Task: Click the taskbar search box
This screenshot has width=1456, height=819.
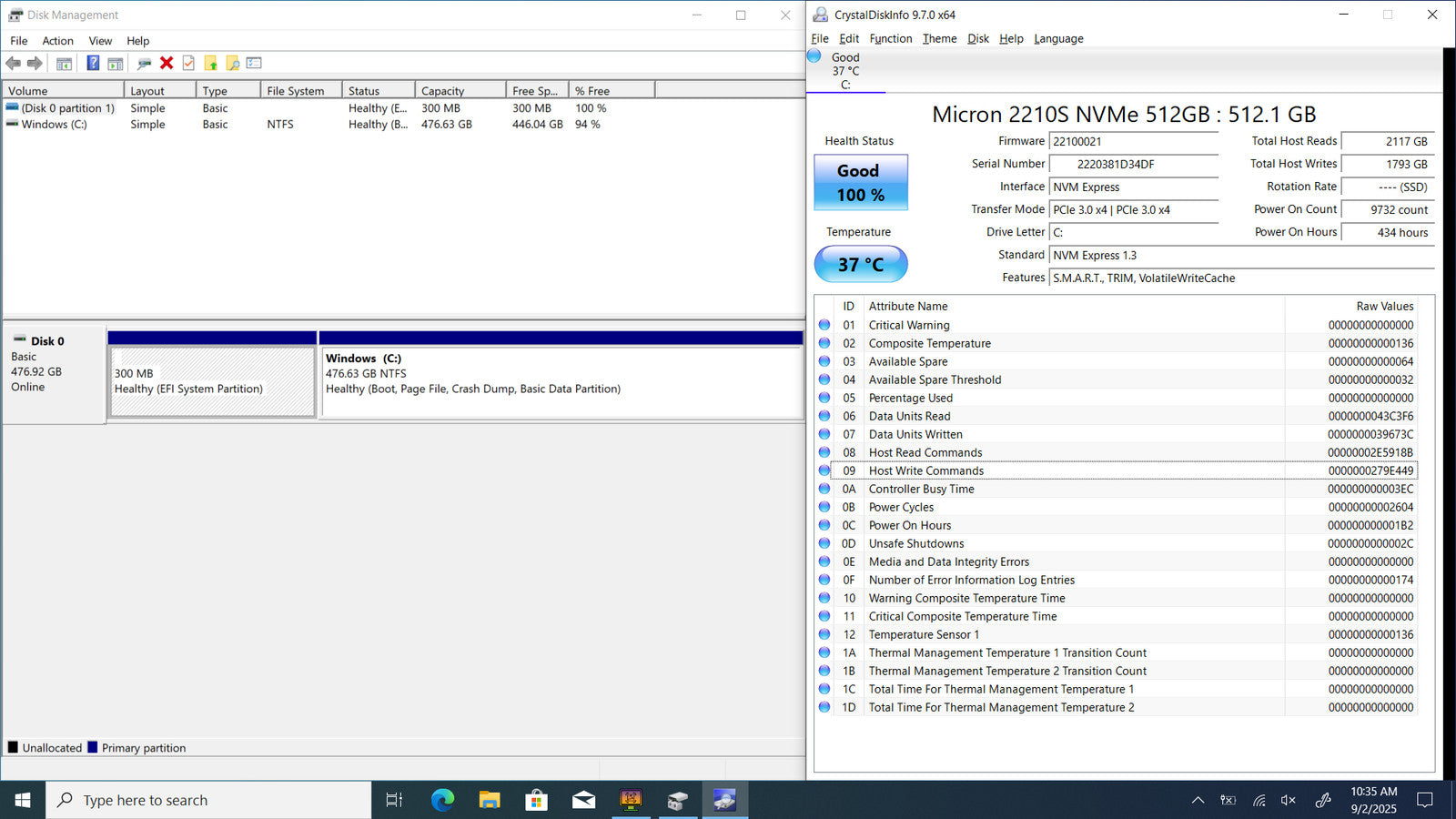Action: tap(208, 800)
